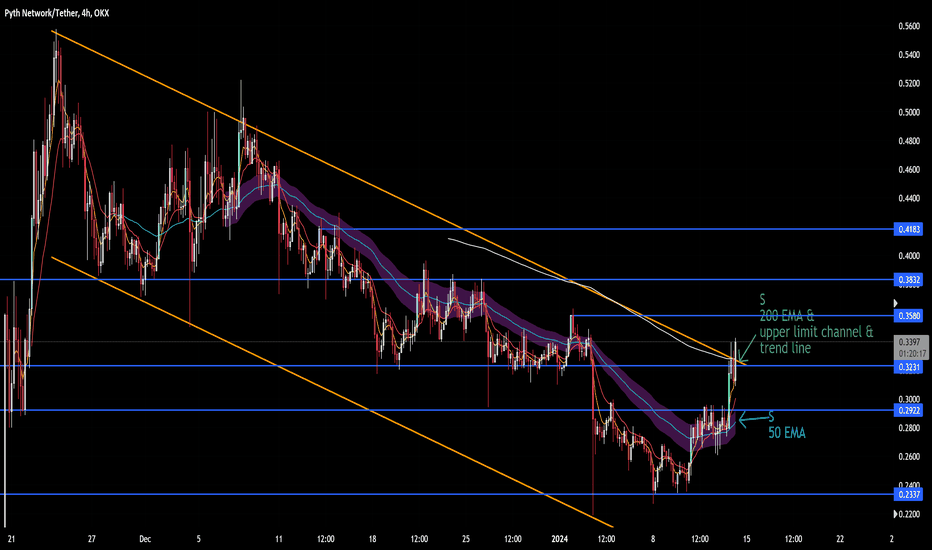Screen dimensions: 932x550
Task: Click the '18' date on time axis
Action: [372, 539]
